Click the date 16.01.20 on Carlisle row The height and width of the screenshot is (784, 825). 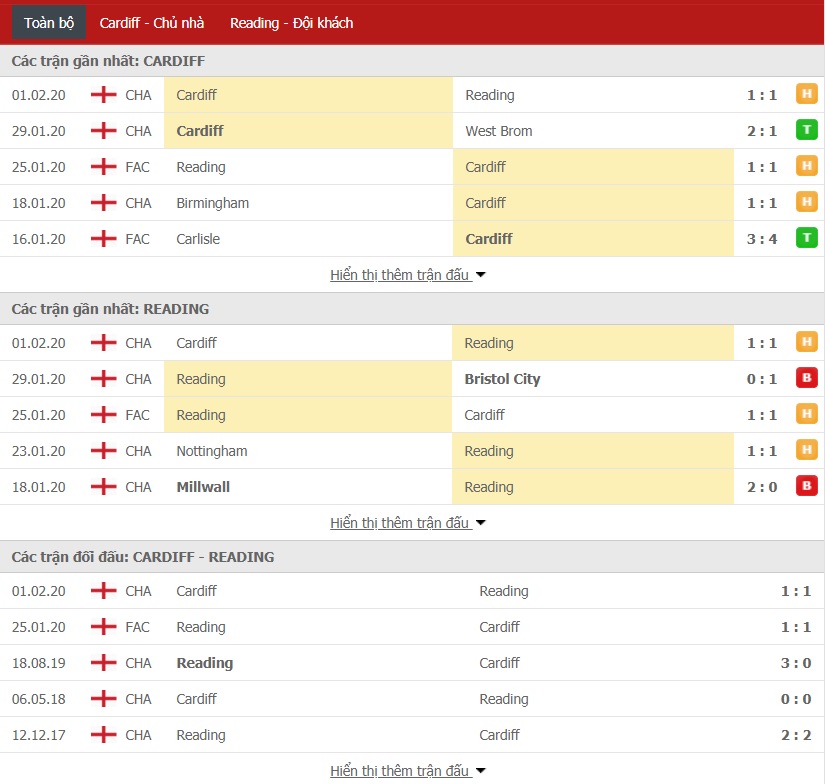38,239
